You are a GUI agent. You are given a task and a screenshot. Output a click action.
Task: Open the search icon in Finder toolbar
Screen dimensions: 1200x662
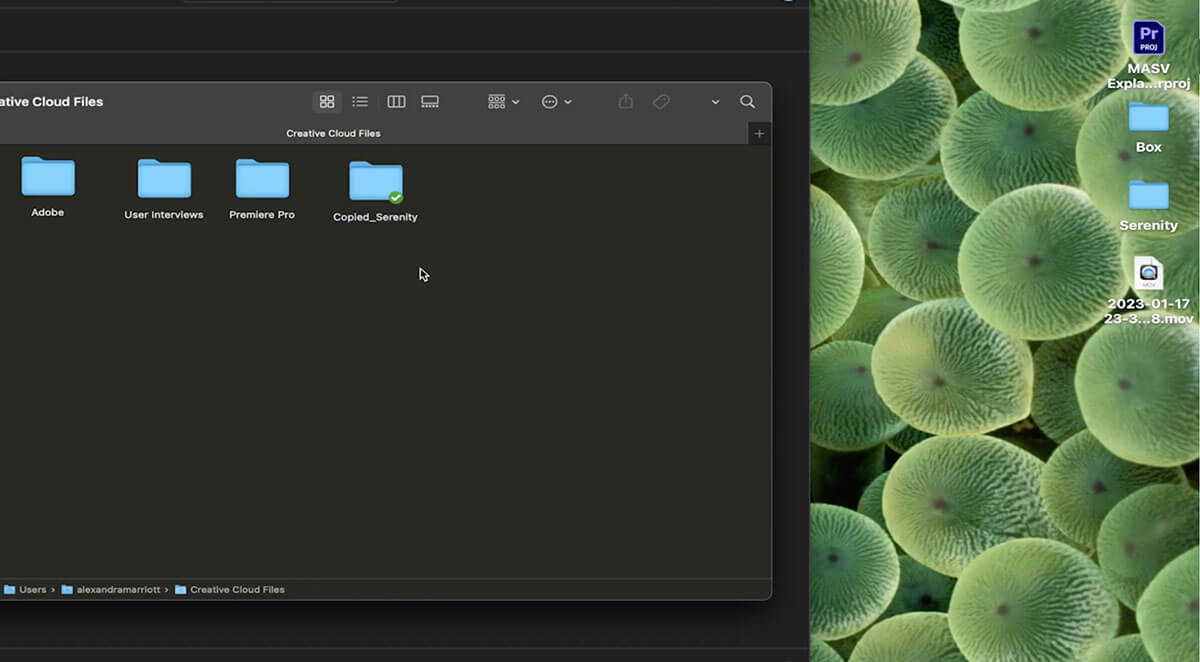click(747, 101)
